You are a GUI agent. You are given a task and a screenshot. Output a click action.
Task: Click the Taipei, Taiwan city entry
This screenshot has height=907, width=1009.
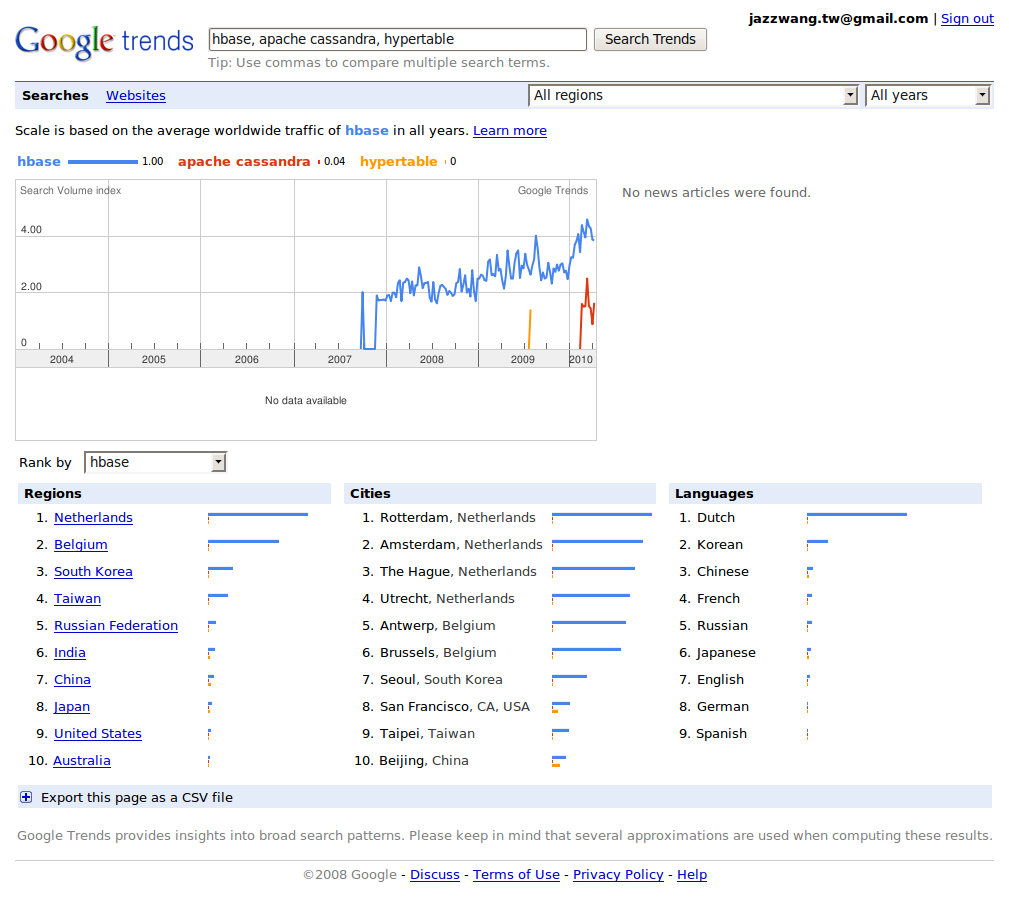(427, 734)
